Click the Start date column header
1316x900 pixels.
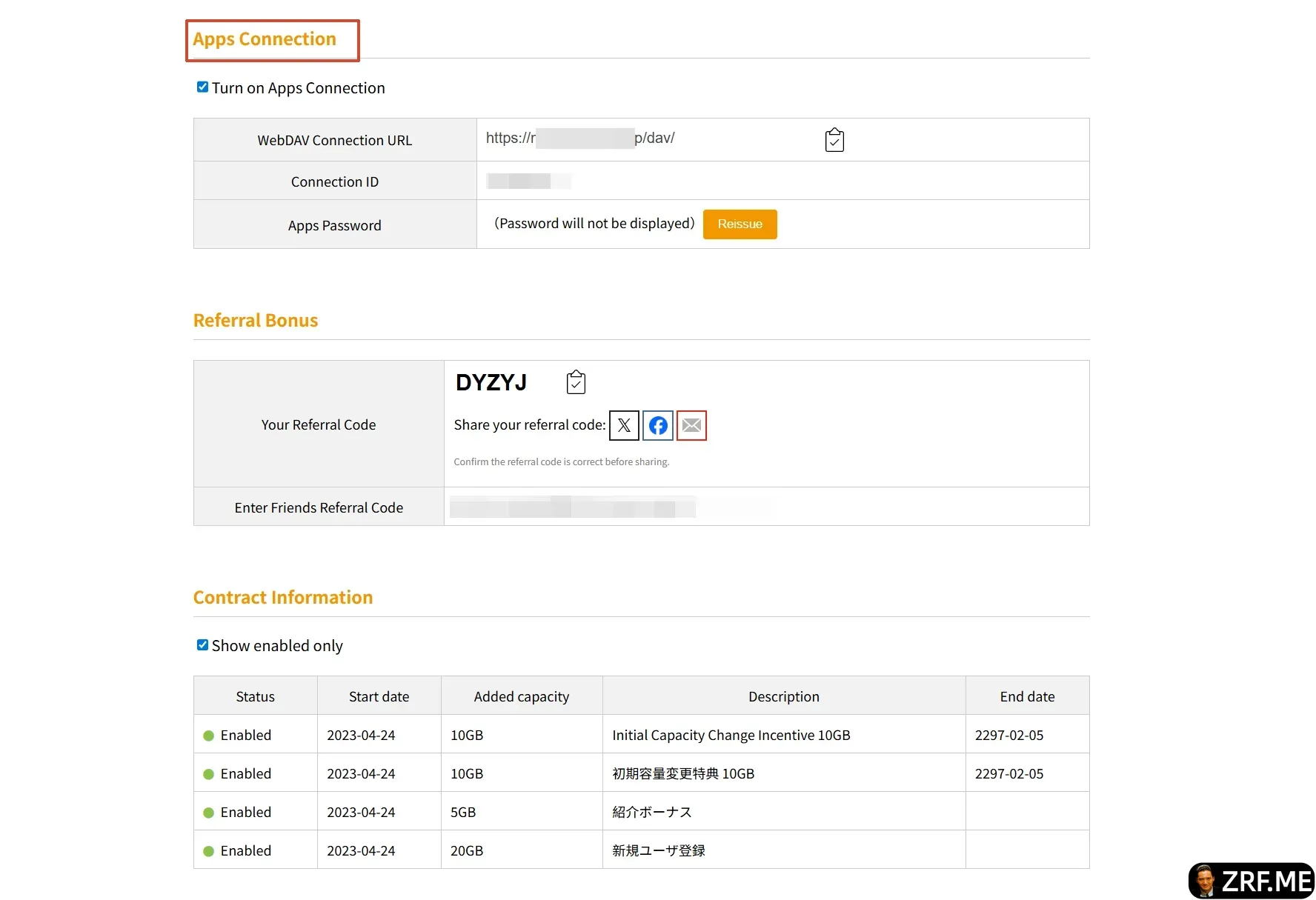tap(379, 696)
